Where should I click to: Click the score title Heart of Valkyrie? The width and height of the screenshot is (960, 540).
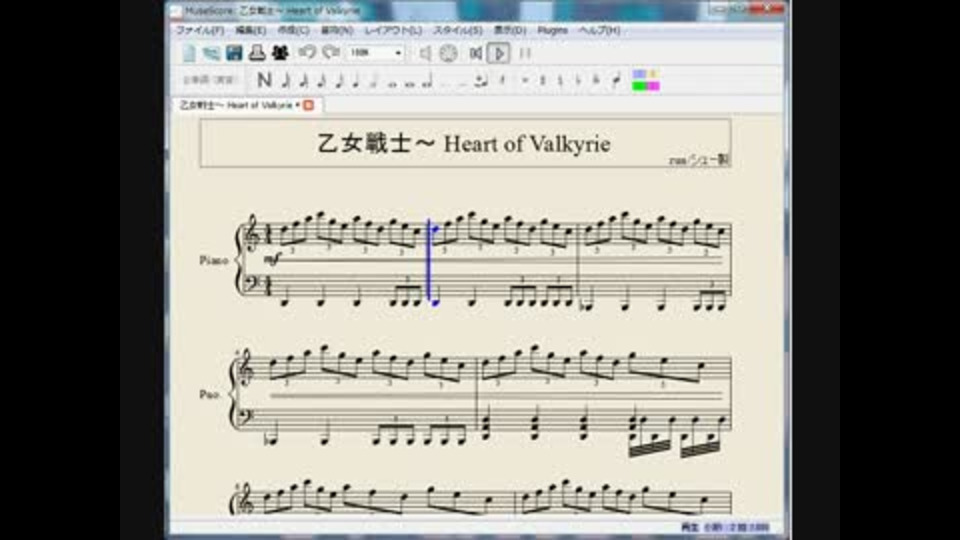pos(463,144)
